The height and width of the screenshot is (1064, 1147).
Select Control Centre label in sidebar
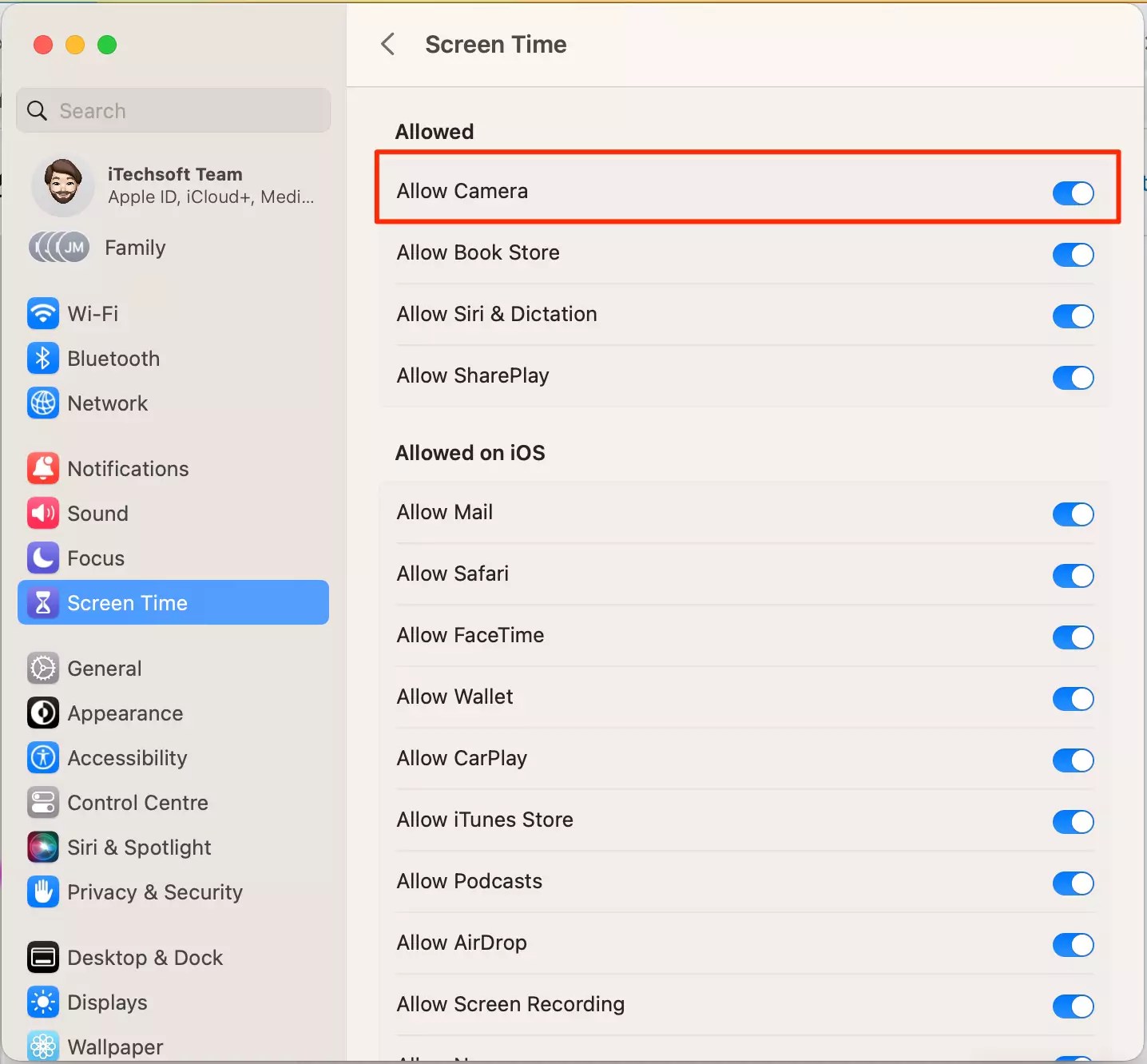pyautogui.click(x=137, y=802)
